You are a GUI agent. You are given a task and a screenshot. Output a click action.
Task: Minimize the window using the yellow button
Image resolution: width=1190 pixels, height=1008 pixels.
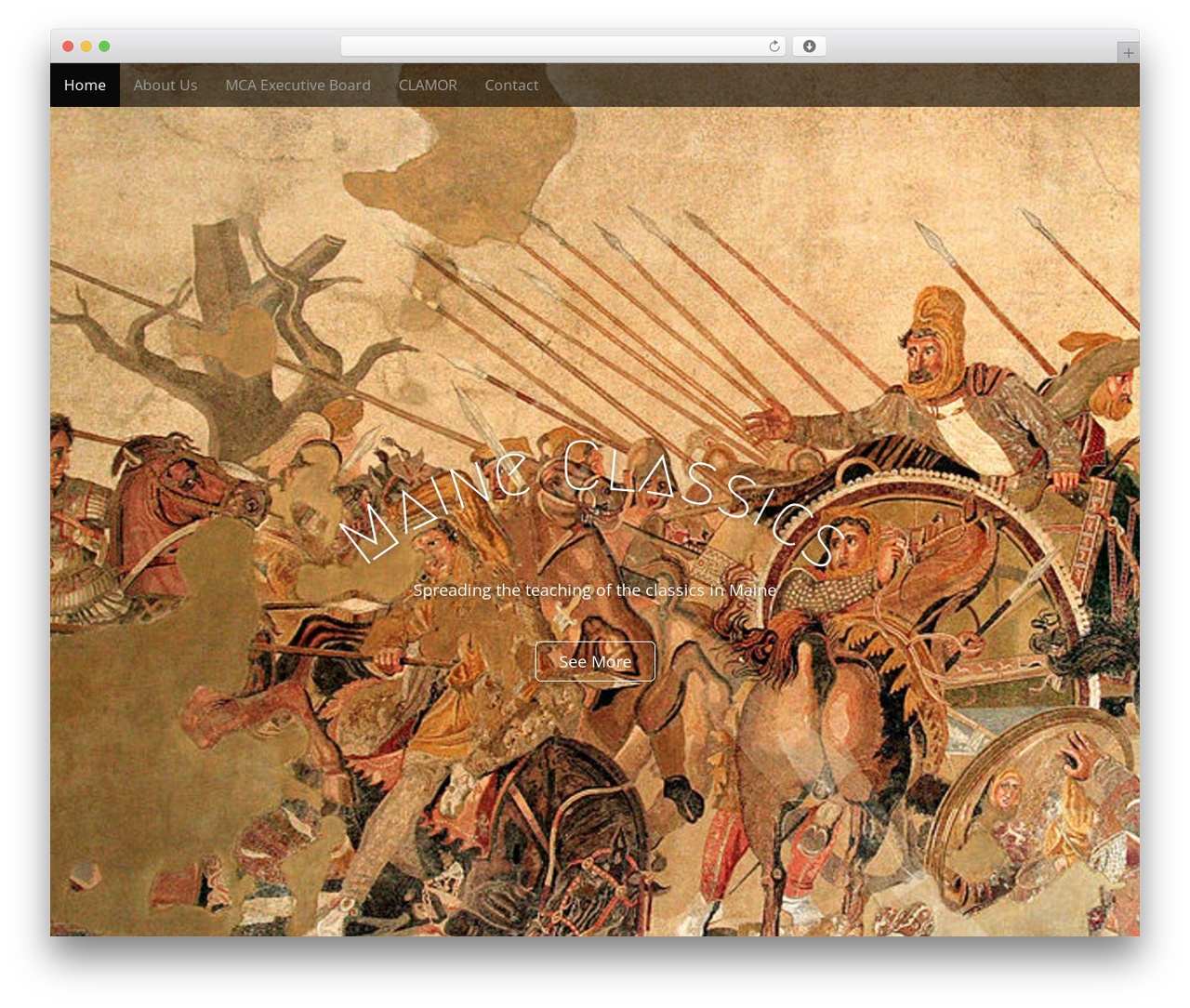click(x=86, y=46)
